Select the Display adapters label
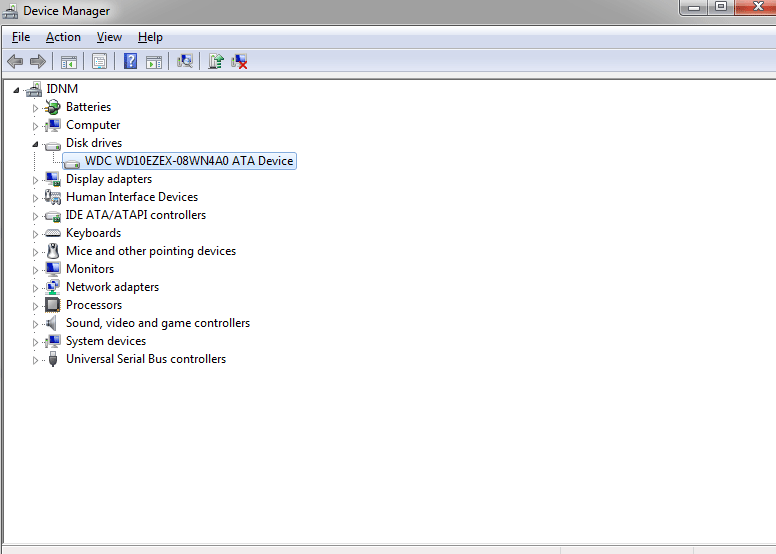The image size is (776, 554). tap(109, 179)
